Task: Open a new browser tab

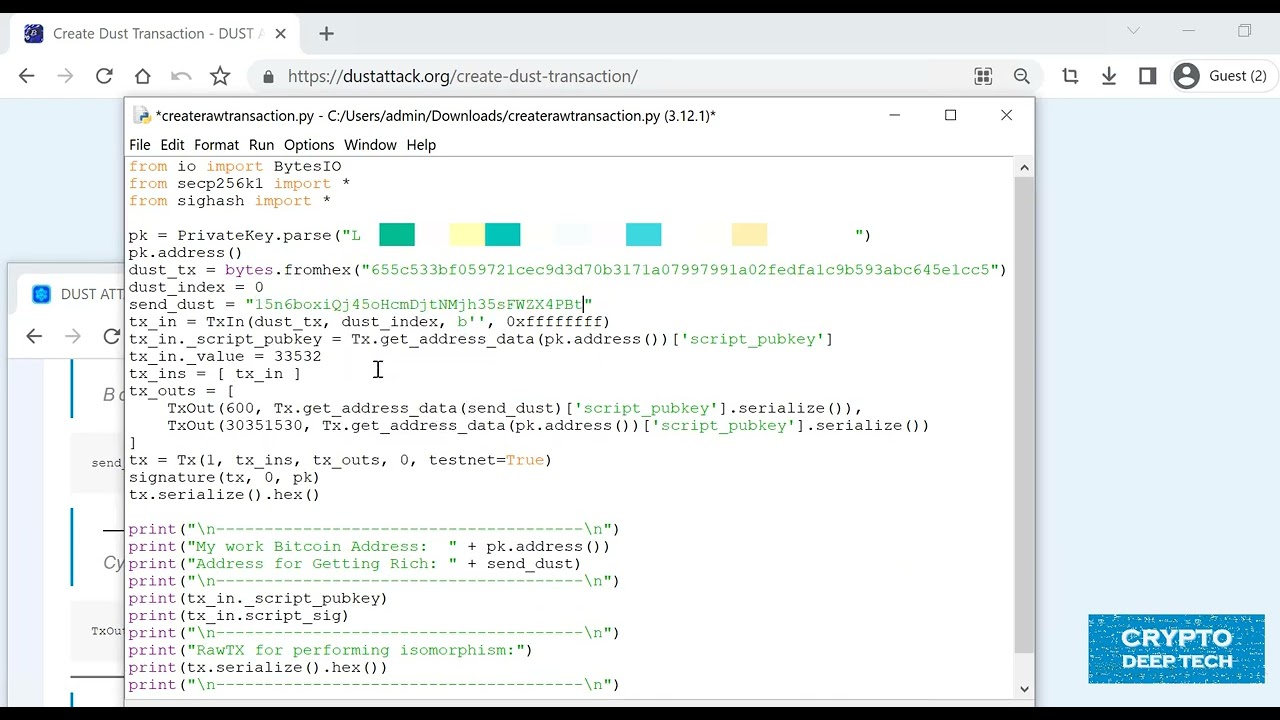Action: click(x=326, y=34)
